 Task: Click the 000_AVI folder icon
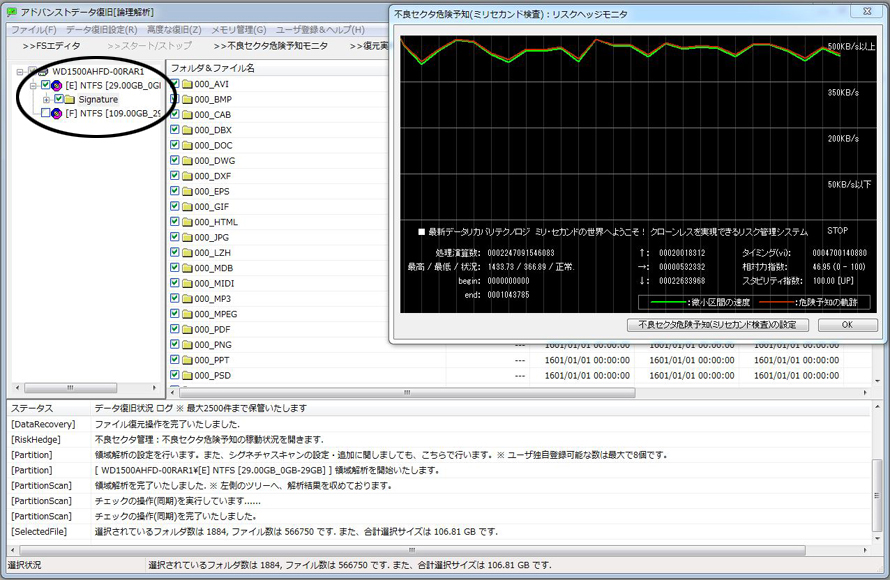click(x=187, y=84)
